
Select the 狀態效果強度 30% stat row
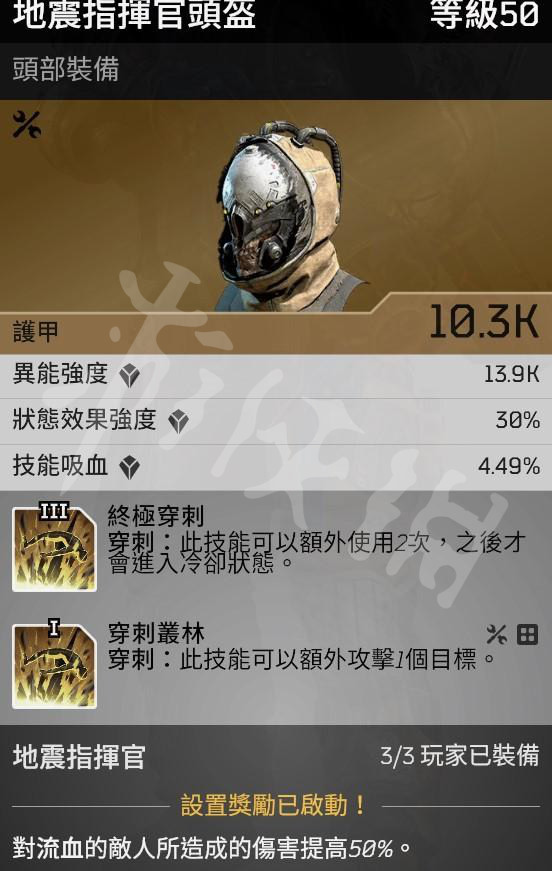coord(276,422)
